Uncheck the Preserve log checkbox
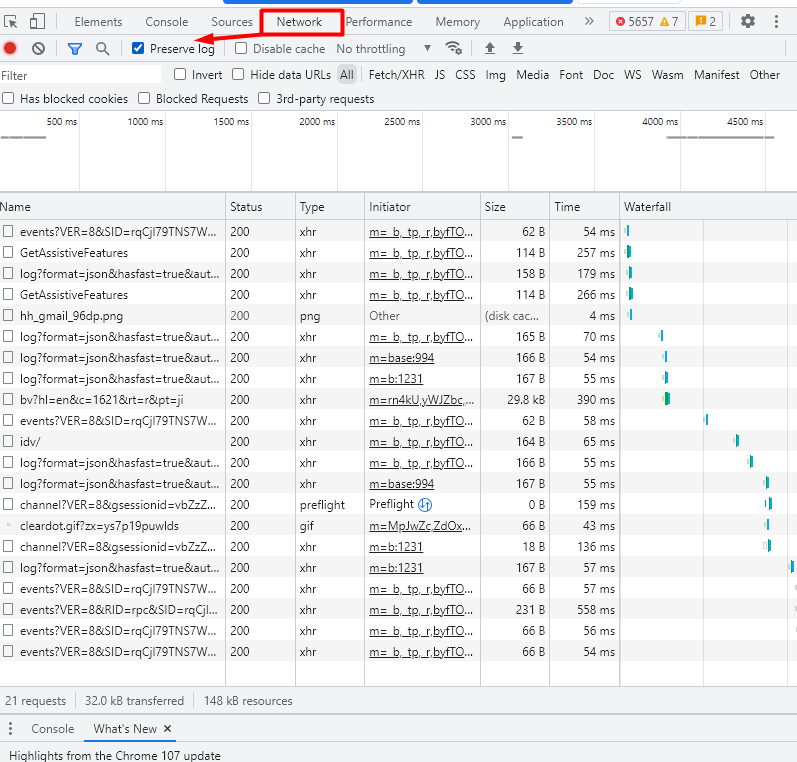Viewport: 797px width, 762px height. pyautogui.click(x=139, y=48)
